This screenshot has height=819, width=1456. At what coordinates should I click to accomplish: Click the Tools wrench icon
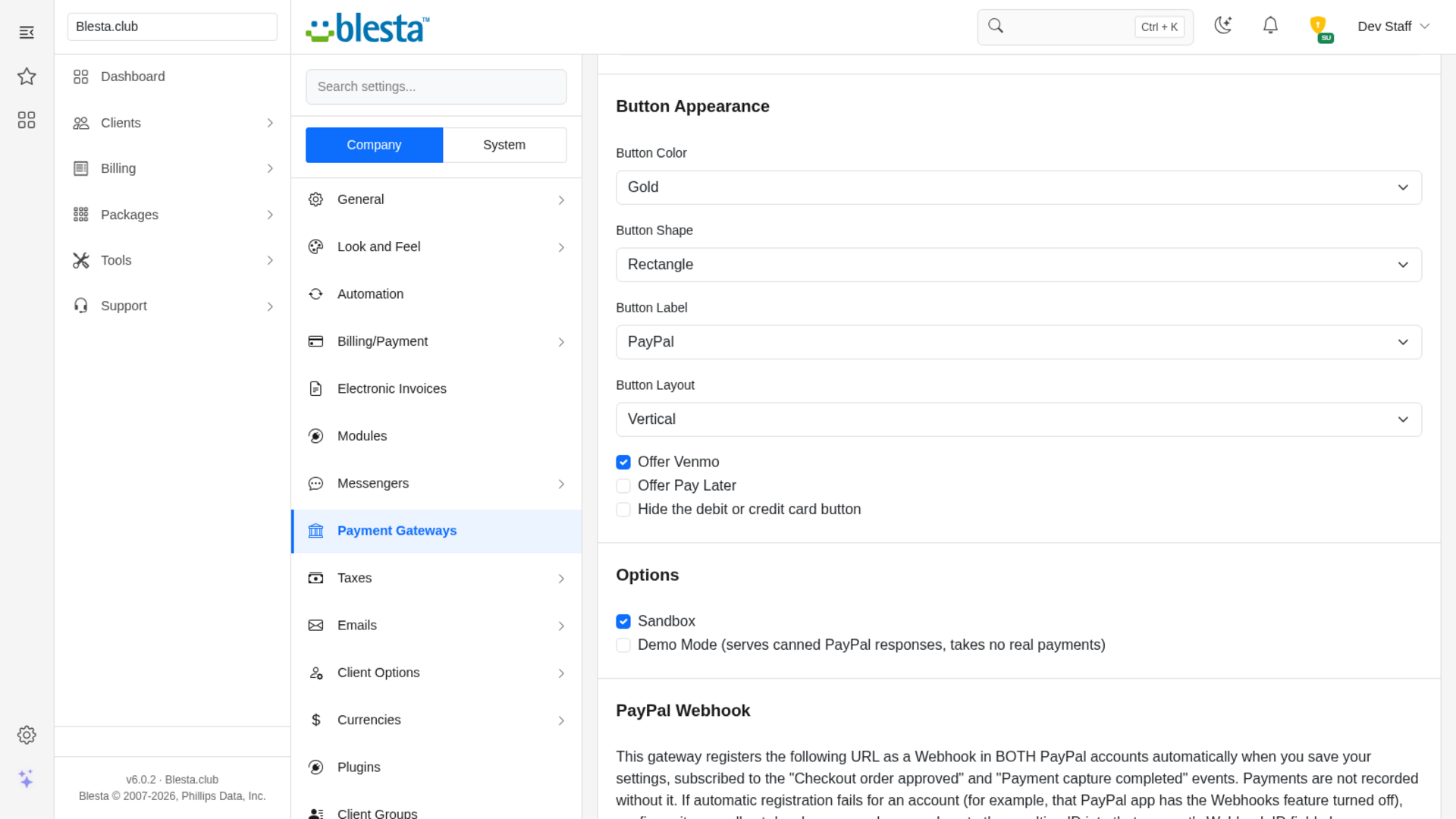(81, 260)
